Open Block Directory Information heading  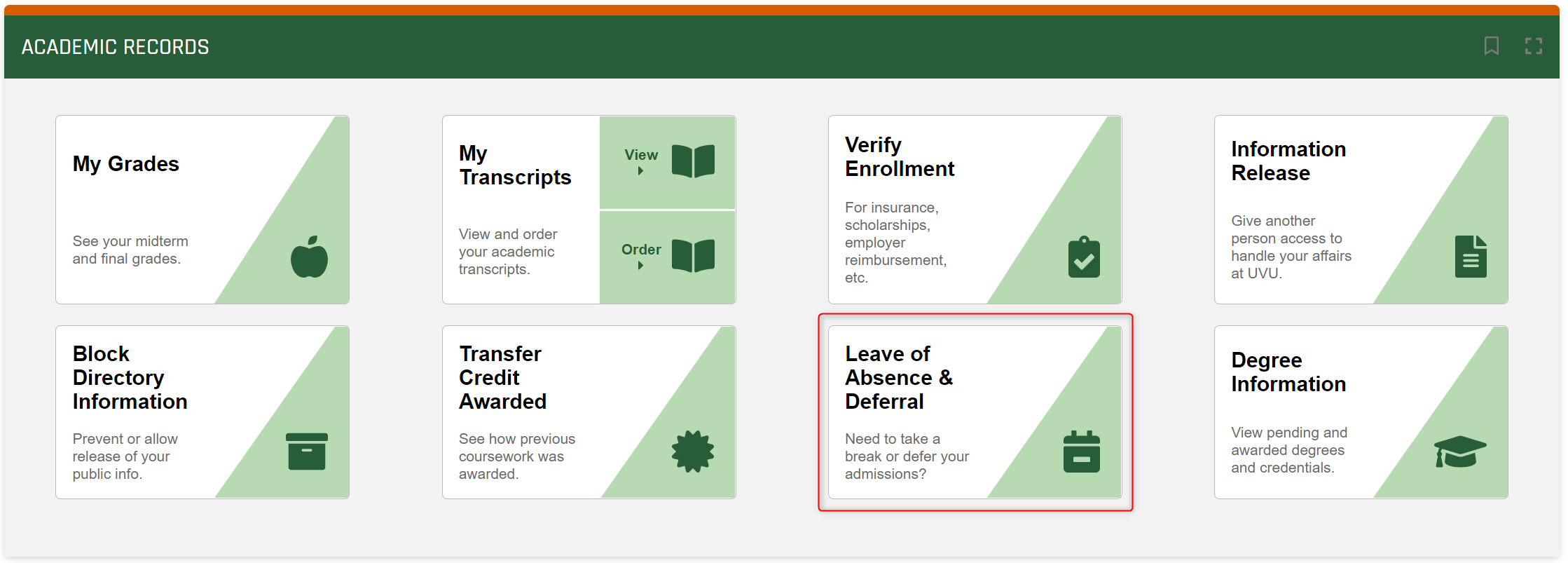point(130,378)
